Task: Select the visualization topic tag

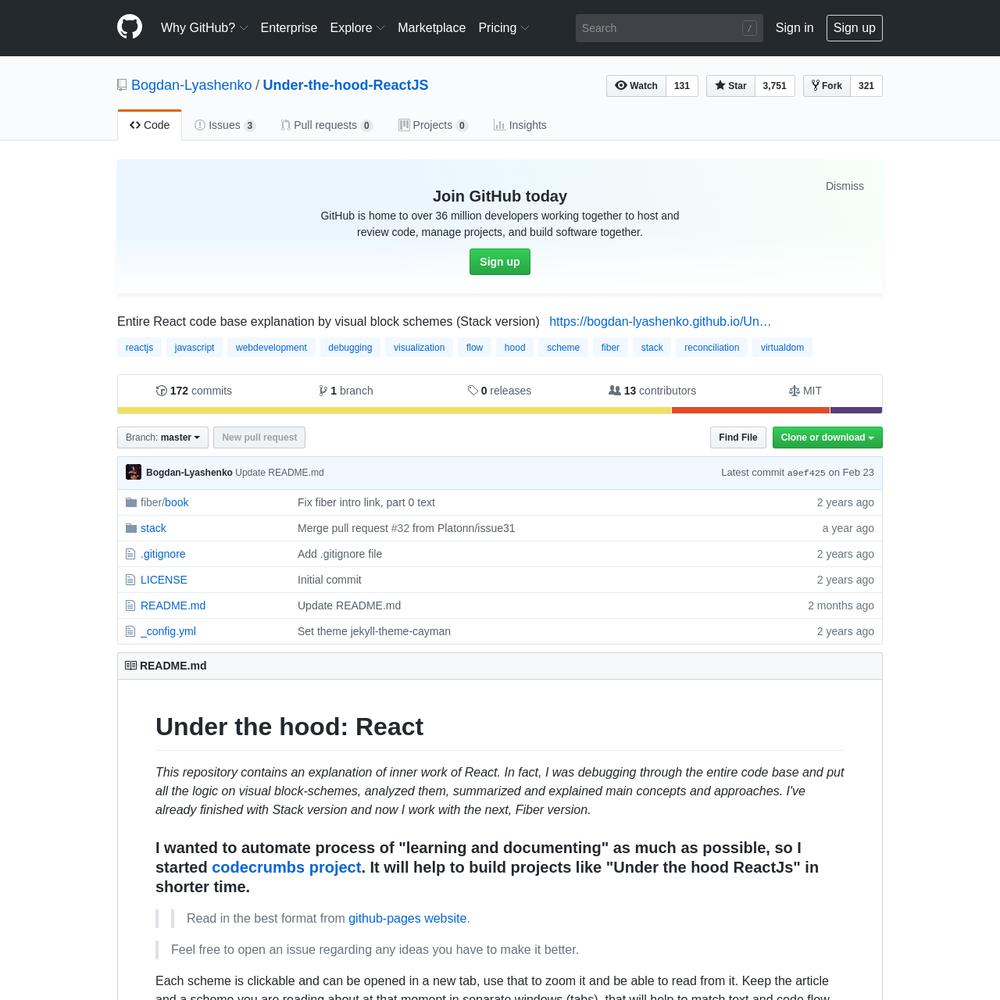Action: [419, 348]
